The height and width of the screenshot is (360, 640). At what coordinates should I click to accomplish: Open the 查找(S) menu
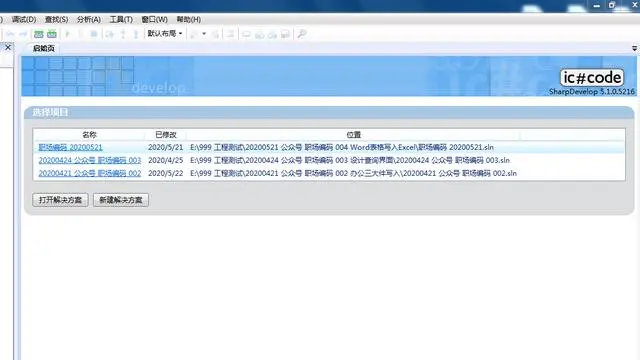(x=56, y=19)
